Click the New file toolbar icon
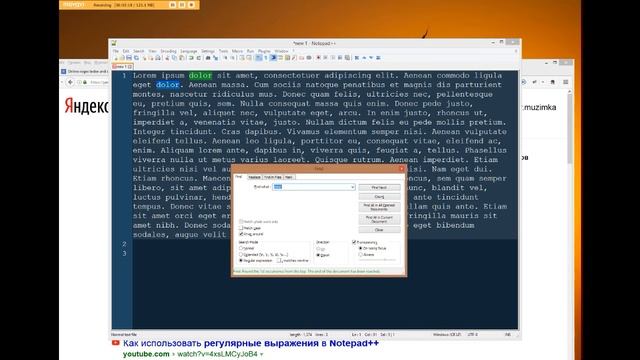Viewport: 640px width, 360px height. click(116, 58)
